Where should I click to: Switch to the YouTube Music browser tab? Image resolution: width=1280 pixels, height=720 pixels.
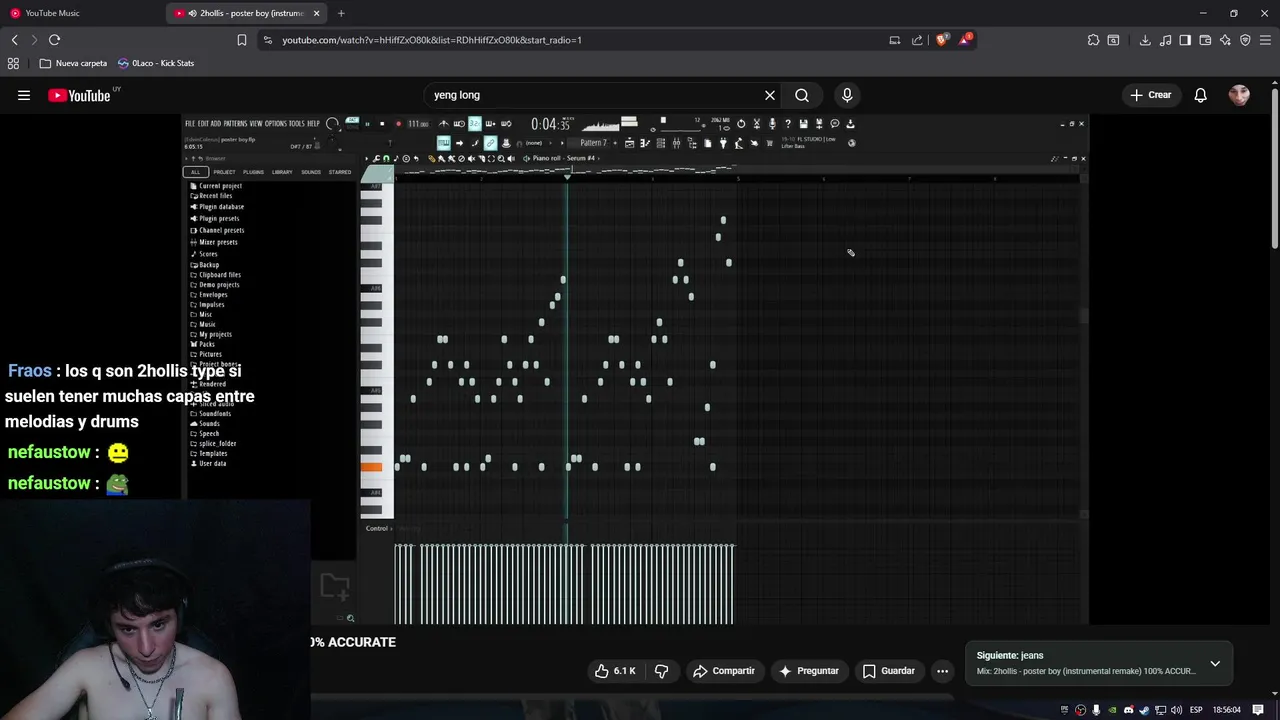tap(52, 13)
